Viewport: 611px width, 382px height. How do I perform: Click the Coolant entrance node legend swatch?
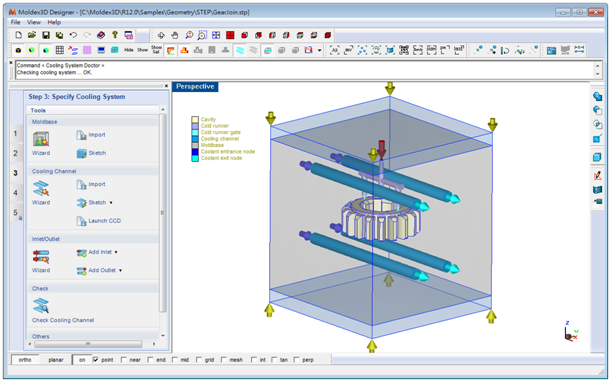tap(195, 152)
